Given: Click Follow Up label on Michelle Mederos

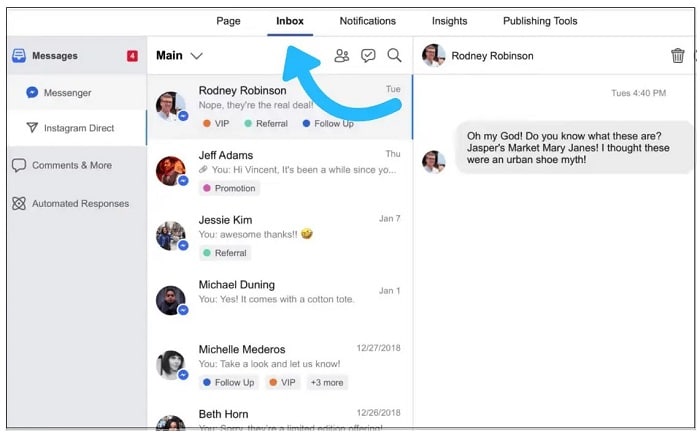Looking at the screenshot, I should click(229, 383).
